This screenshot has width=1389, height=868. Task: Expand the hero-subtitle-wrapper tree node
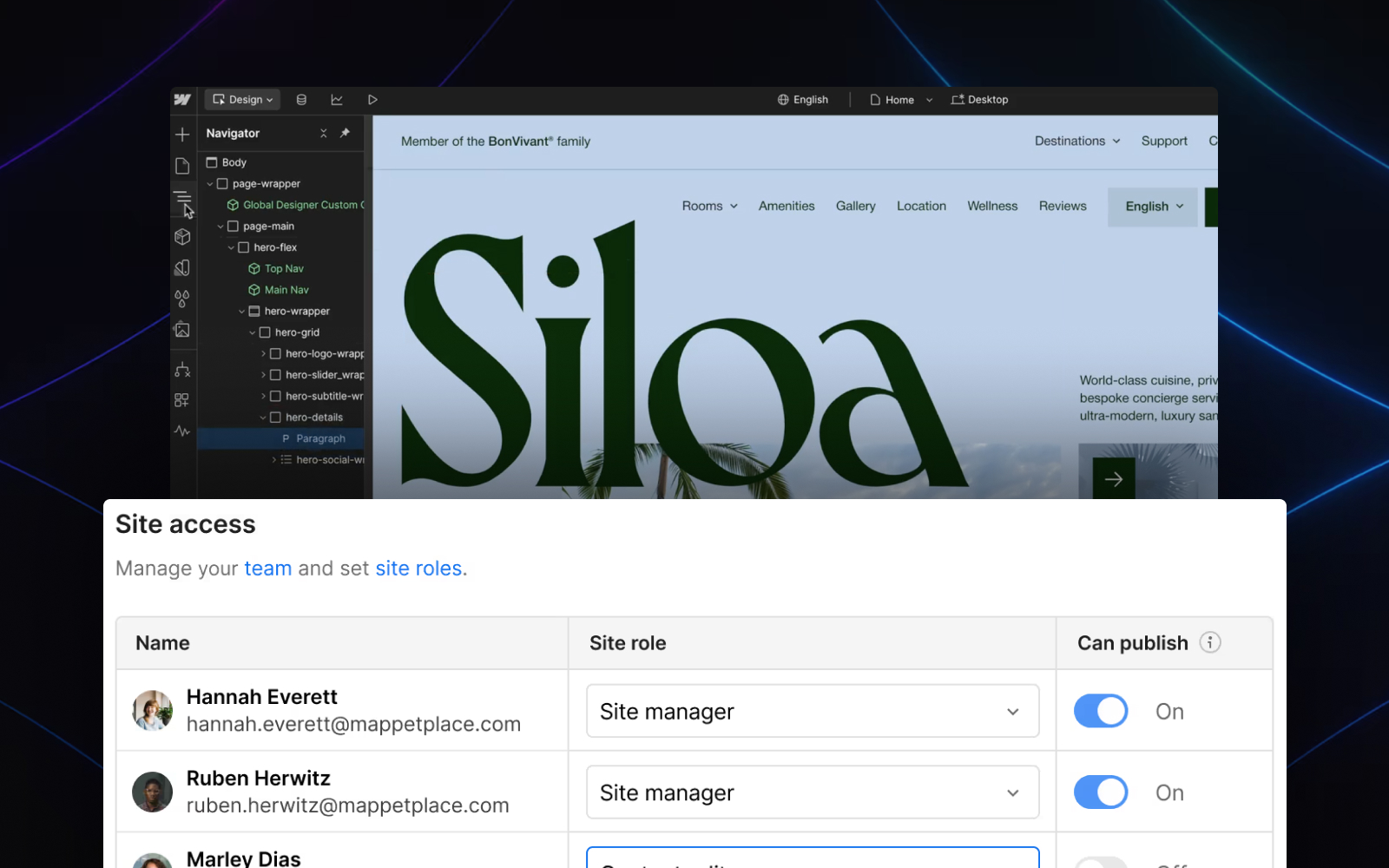coord(263,396)
